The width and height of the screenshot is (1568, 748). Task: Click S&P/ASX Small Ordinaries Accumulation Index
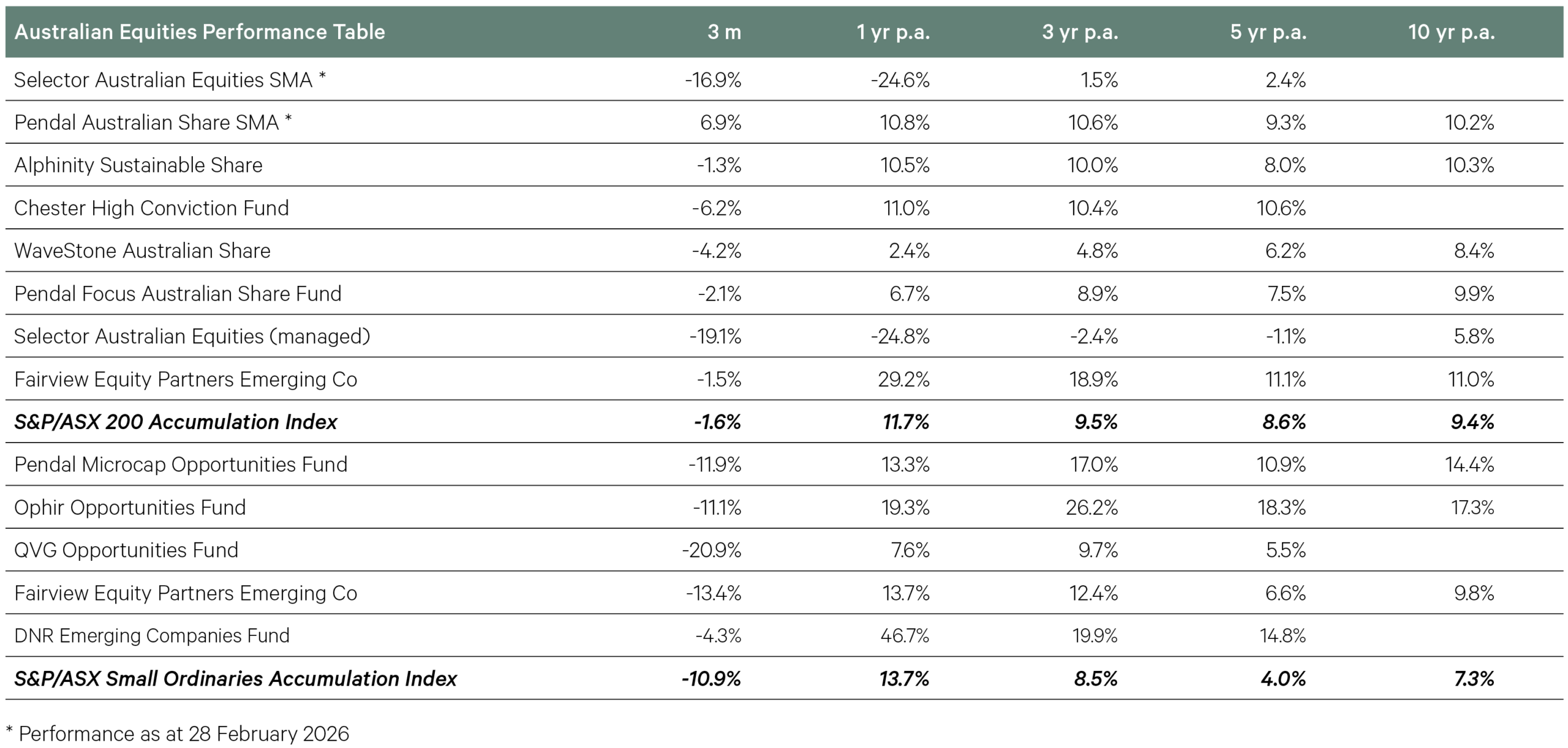(235, 679)
